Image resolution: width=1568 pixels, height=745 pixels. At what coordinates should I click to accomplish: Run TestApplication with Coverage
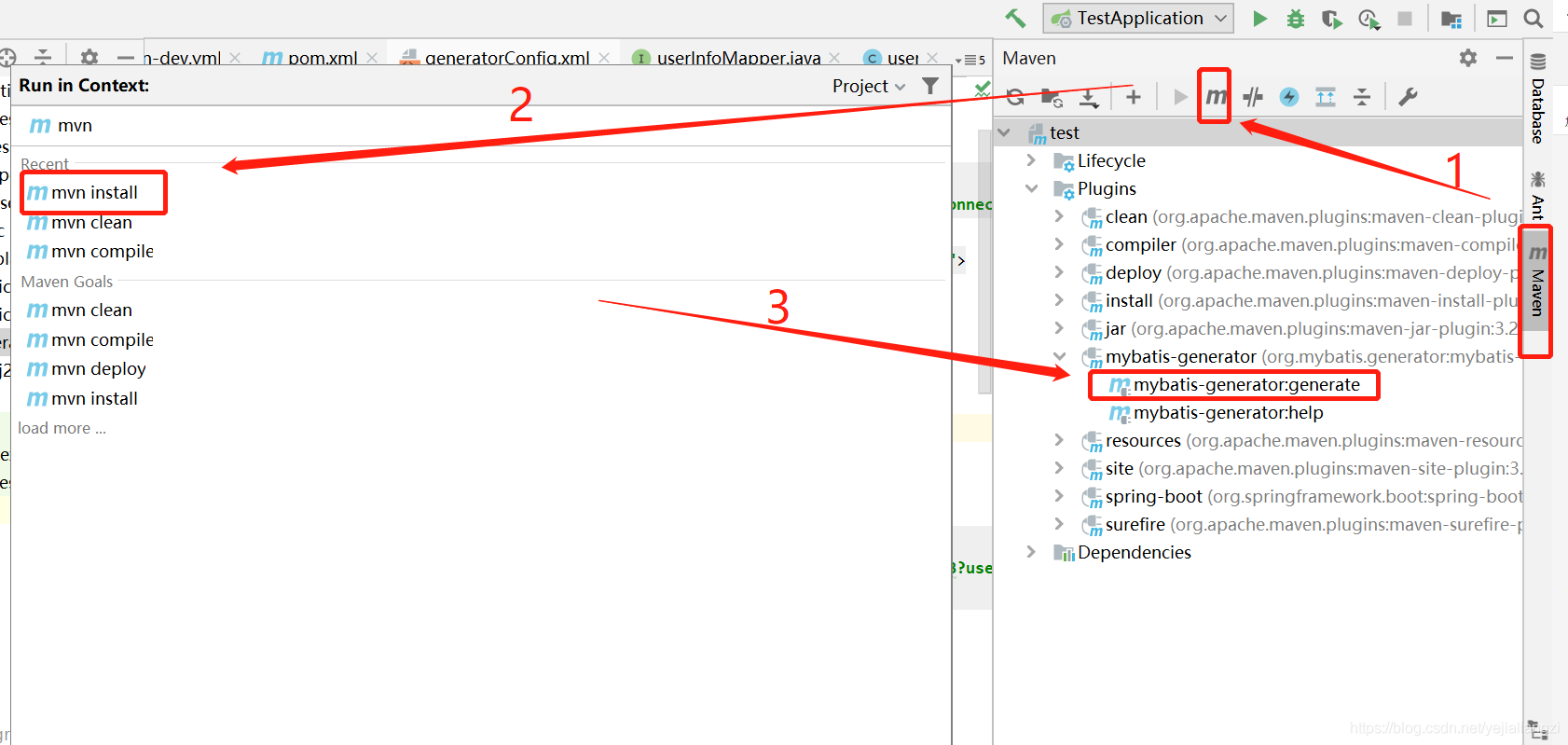click(1331, 19)
